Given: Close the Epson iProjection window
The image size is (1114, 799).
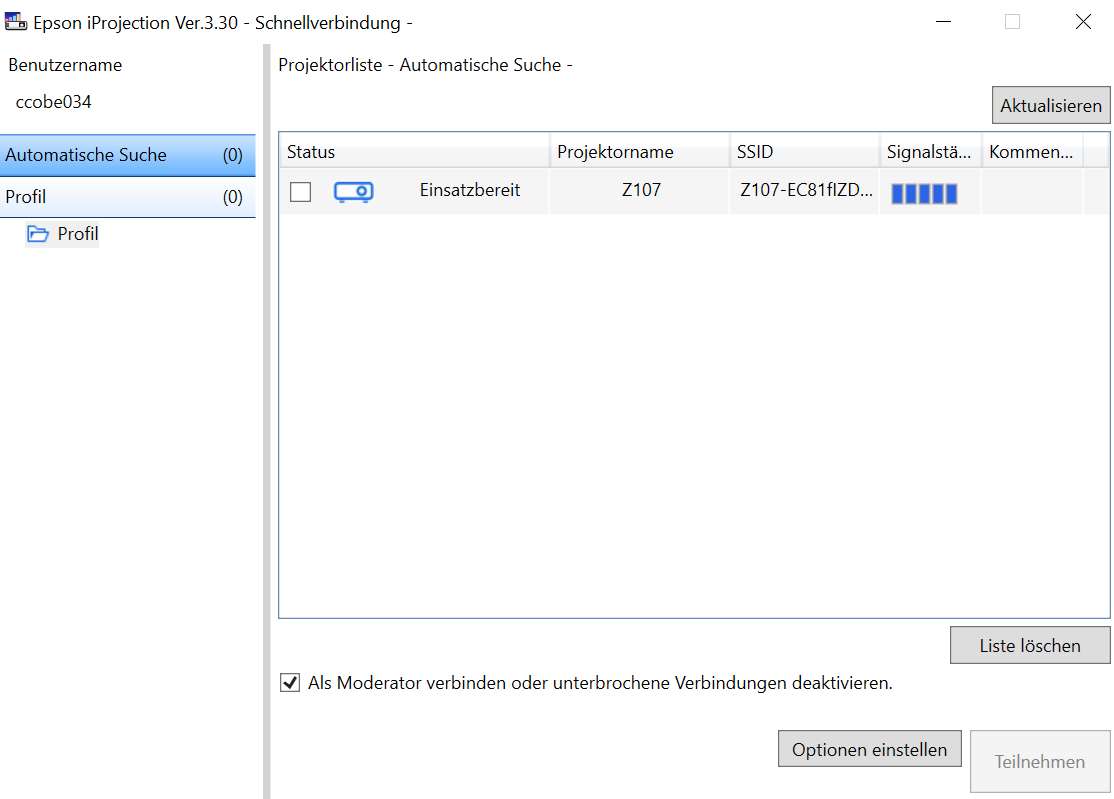Looking at the screenshot, I should [x=1083, y=22].
